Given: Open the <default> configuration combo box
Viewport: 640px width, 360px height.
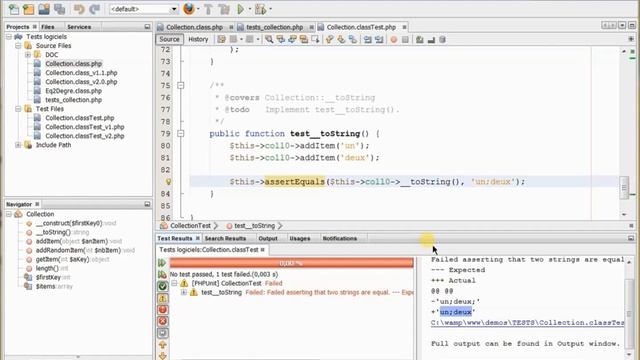Looking at the screenshot, I should pyautogui.click(x=144, y=9).
